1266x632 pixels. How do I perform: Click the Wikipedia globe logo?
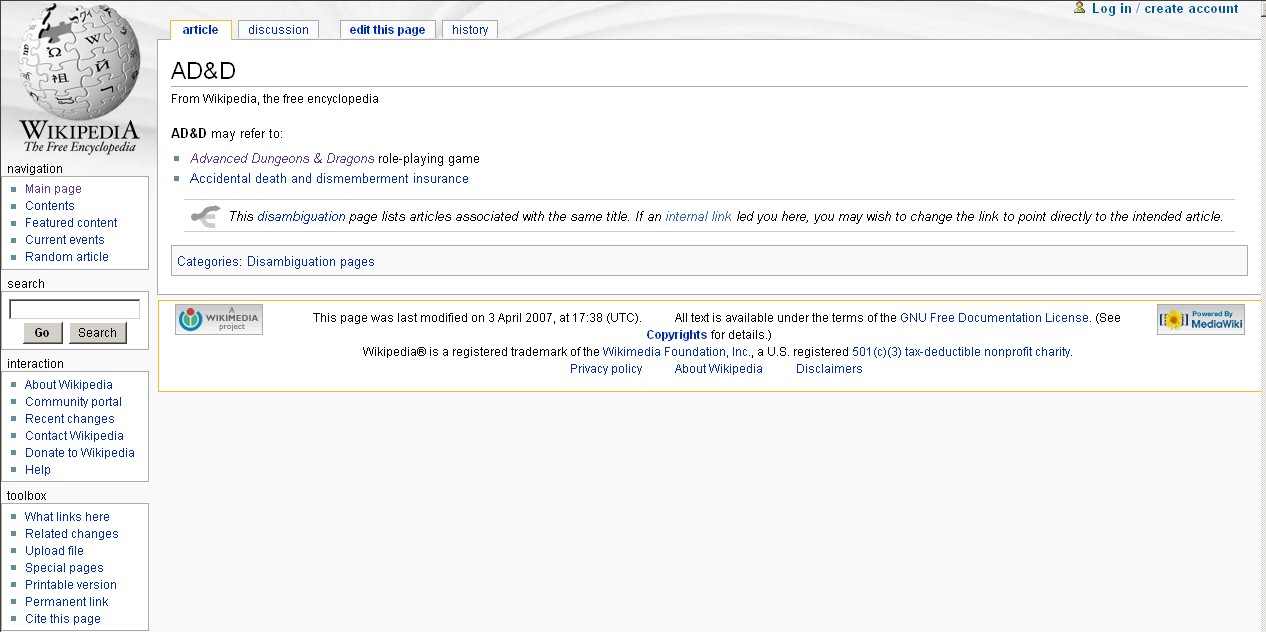[79, 78]
